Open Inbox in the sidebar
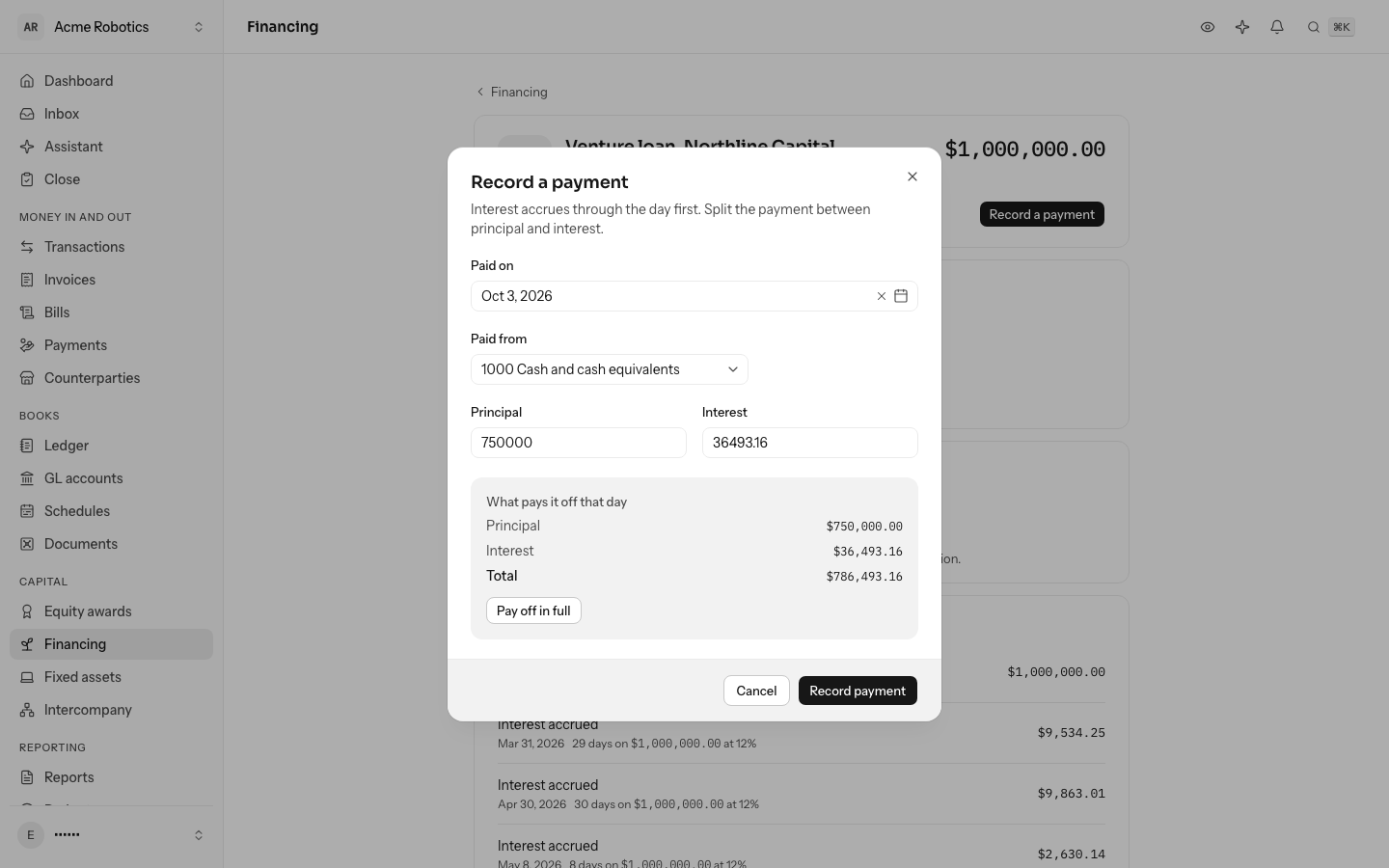 tap(112, 114)
